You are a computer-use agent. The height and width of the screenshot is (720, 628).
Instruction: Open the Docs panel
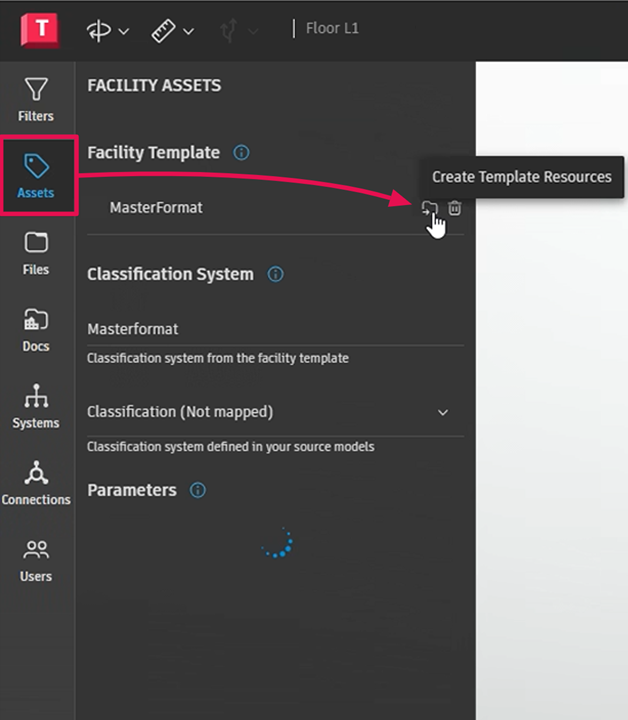pos(36,330)
